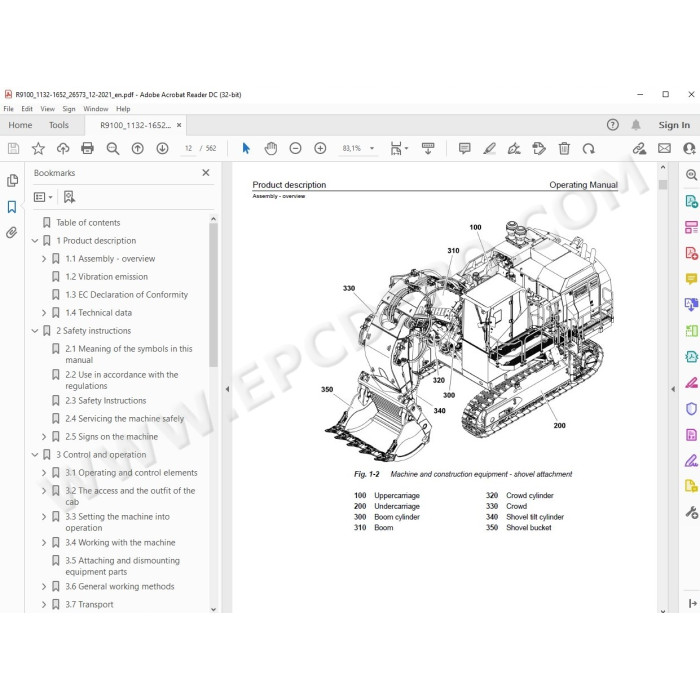Open 1.3 EC Declaration of Conformity bookmark

tap(126, 295)
